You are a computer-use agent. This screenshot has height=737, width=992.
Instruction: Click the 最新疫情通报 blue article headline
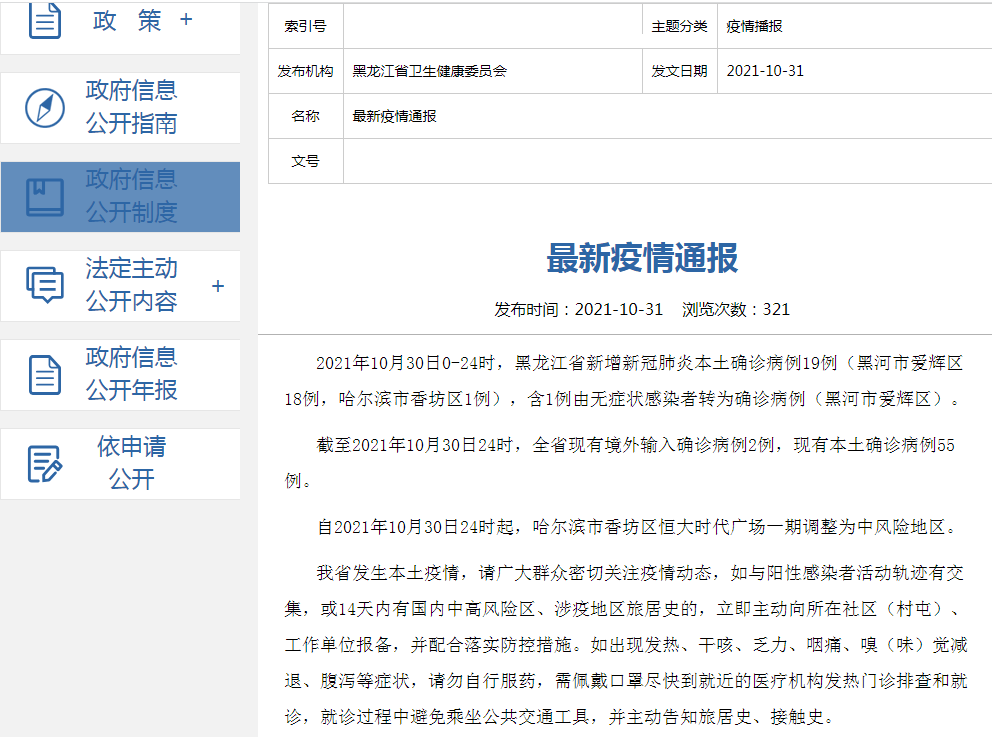pyautogui.click(x=641, y=259)
